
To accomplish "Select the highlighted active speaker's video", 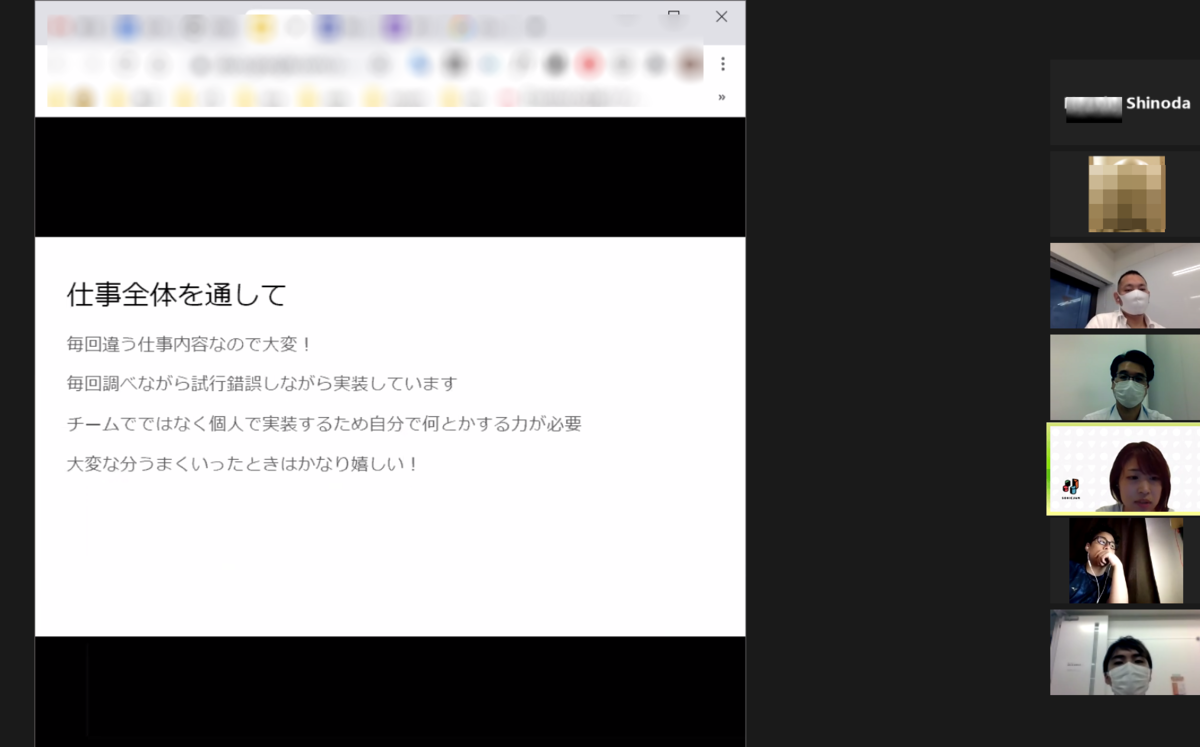I will point(1124,470).
